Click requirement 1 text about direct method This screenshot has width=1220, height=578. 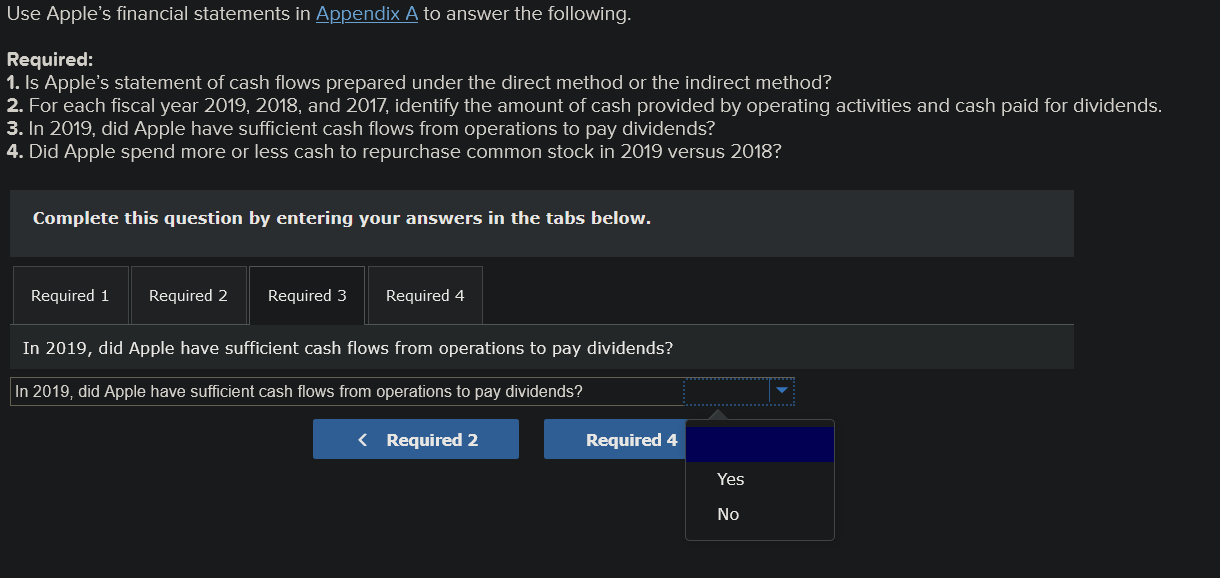coord(419,82)
